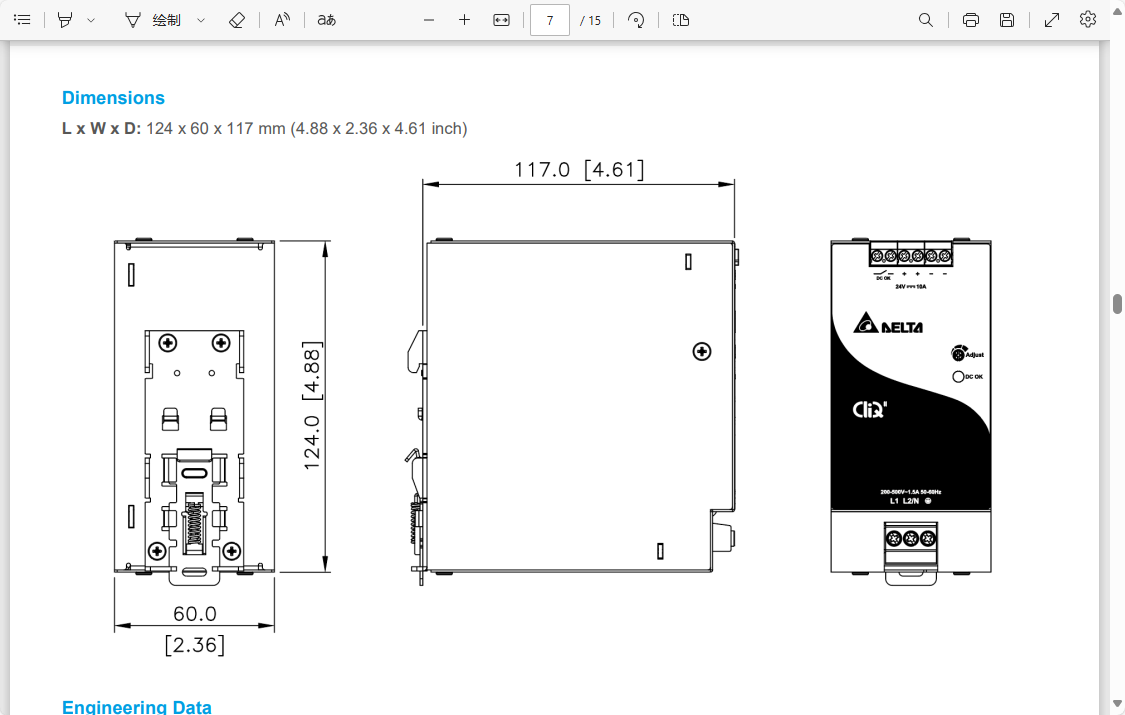Image resolution: width=1125 pixels, height=715 pixels.
Task: Click the page number input field
Action: tap(550, 20)
